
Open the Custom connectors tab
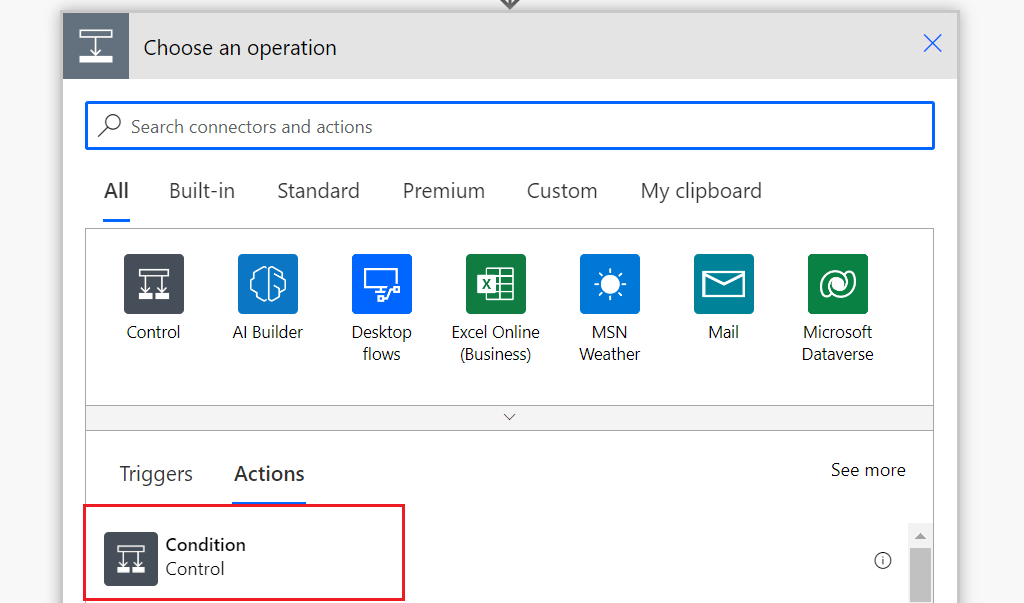(561, 191)
